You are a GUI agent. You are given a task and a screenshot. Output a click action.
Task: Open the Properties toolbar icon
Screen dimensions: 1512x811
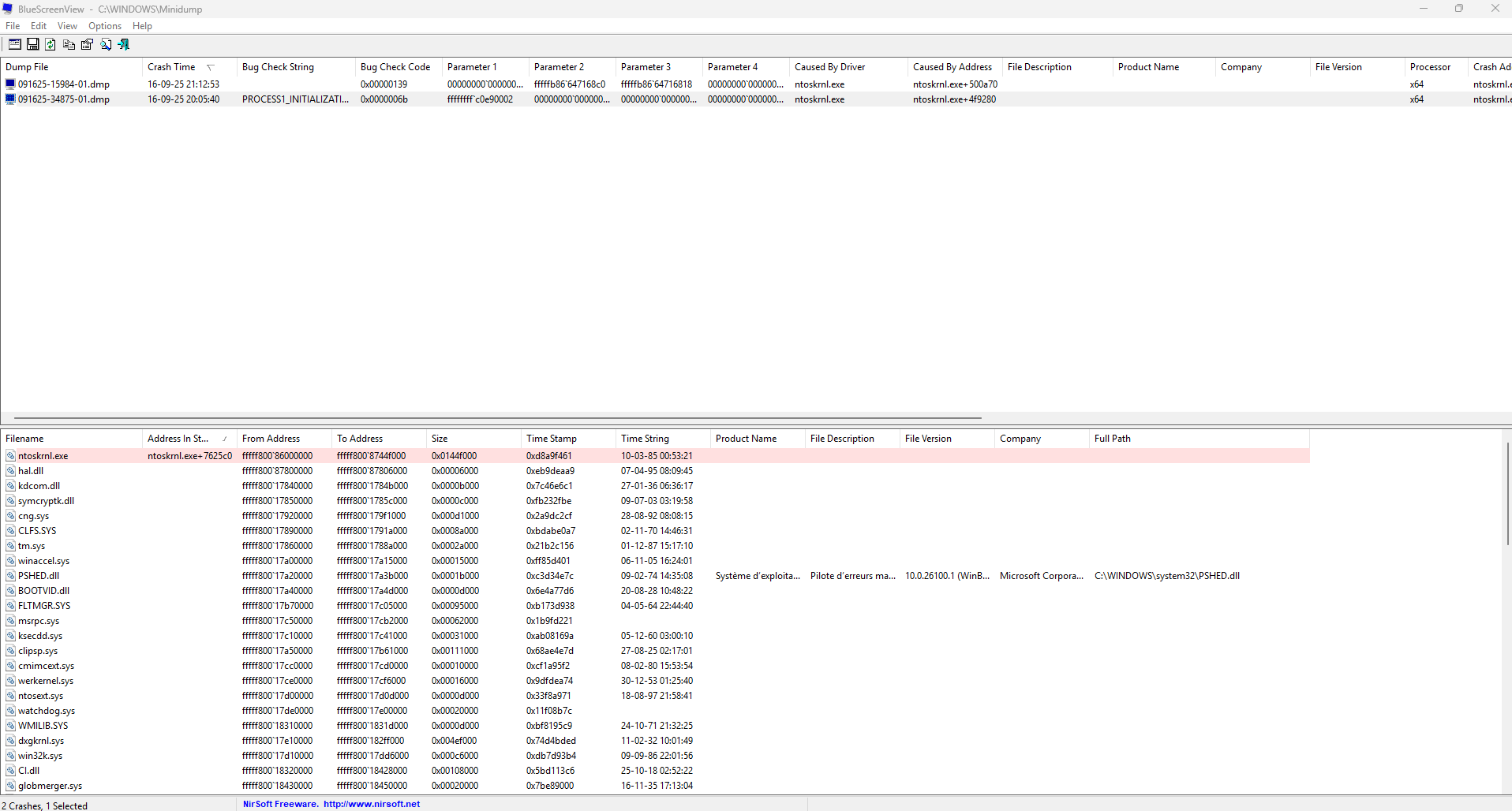(88, 44)
